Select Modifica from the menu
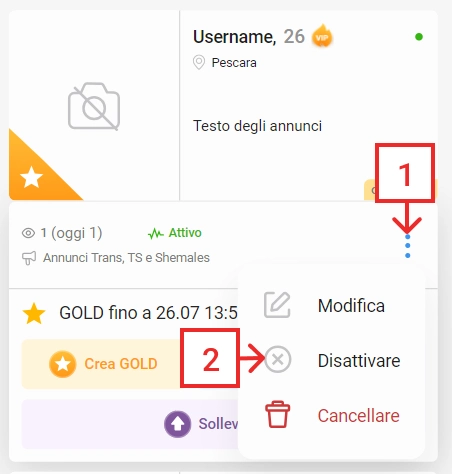 point(351,305)
